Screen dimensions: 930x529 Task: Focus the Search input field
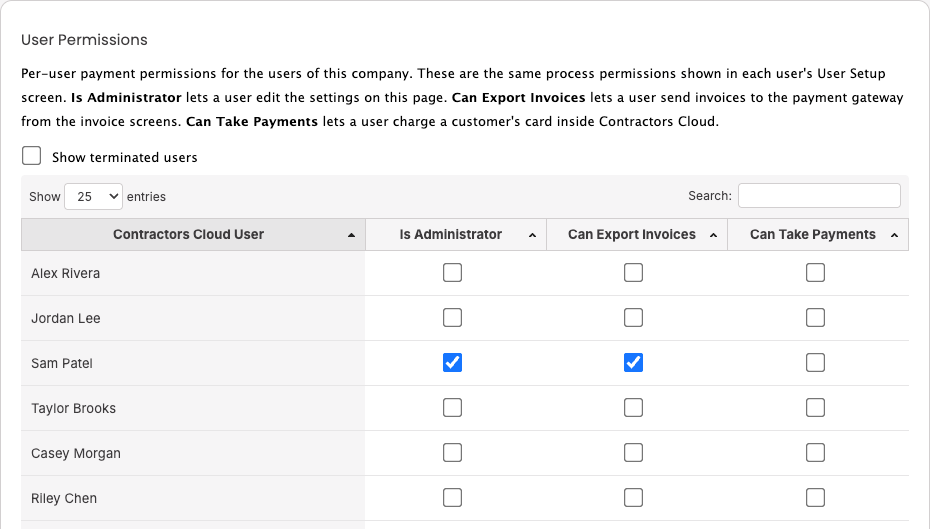[x=819, y=196]
